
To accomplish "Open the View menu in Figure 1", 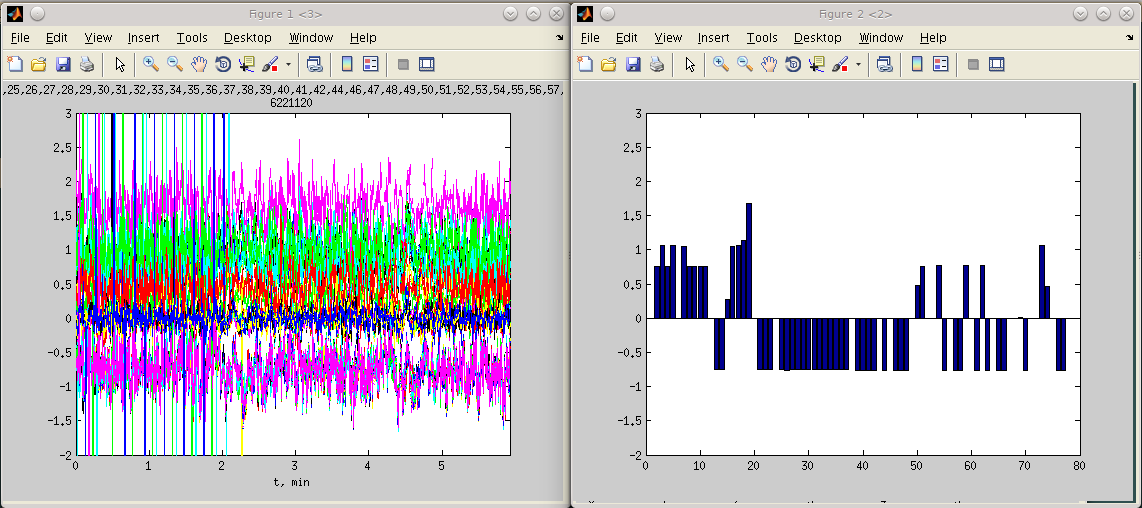I will [98, 38].
